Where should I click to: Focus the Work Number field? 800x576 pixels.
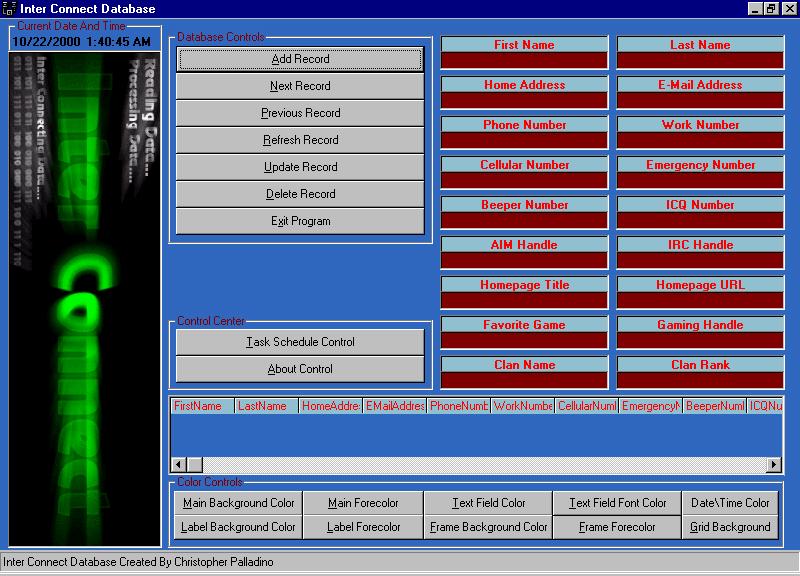[700, 140]
